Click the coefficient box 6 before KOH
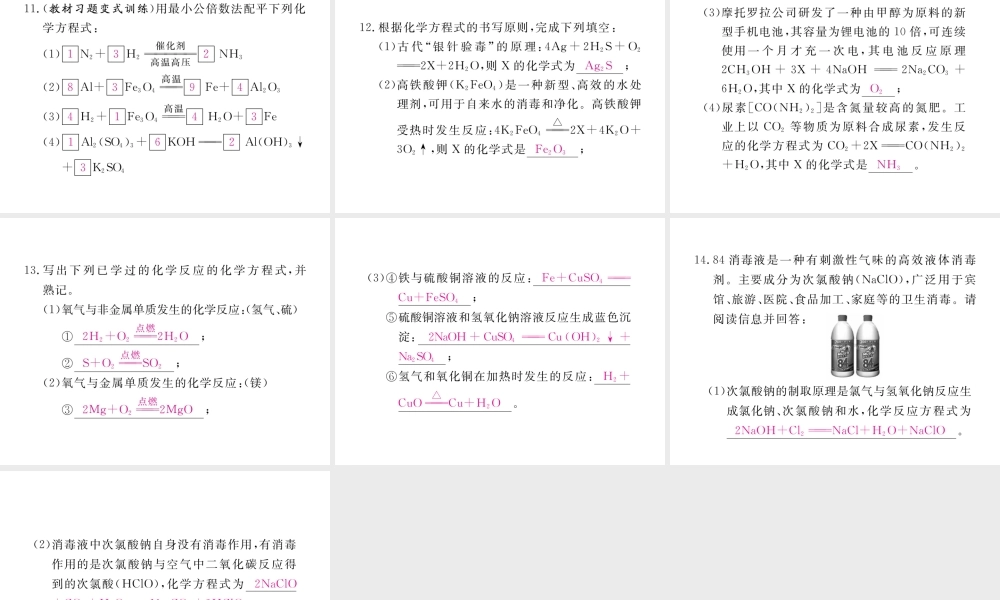The height and width of the screenshot is (600, 1000). tap(157, 142)
